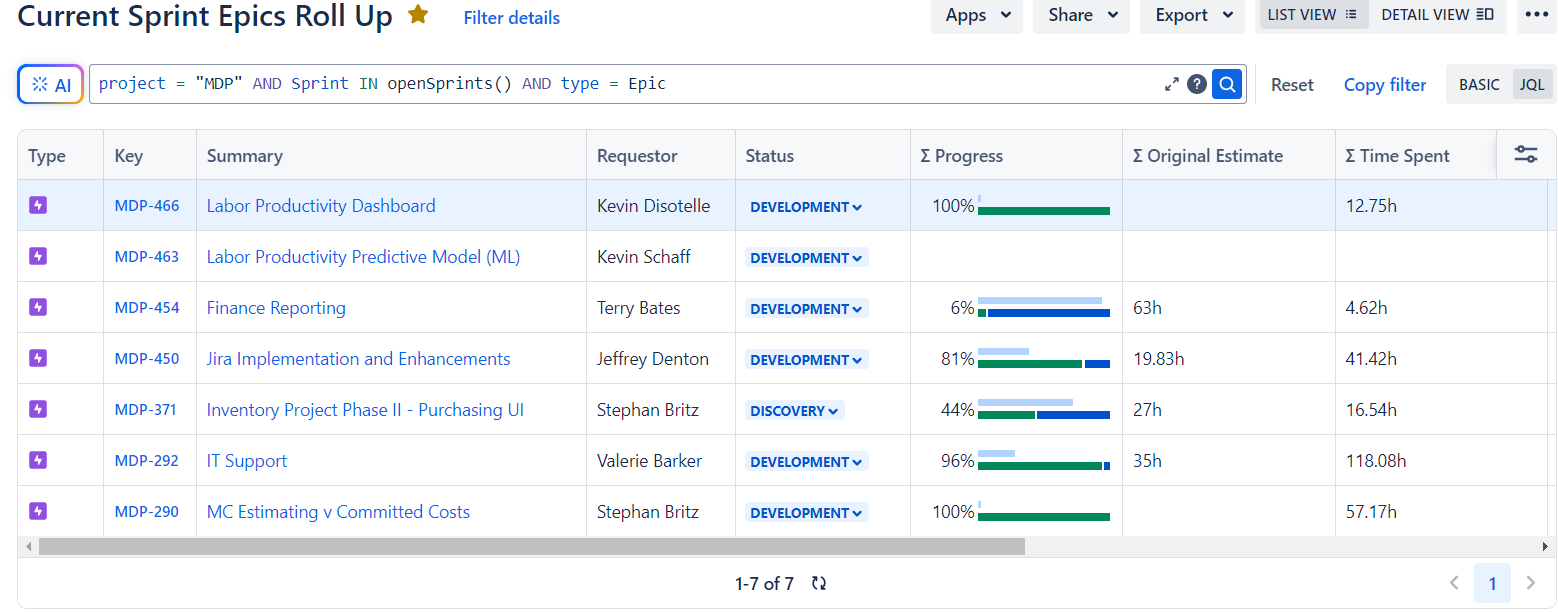The height and width of the screenshot is (613, 1558).
Task: Click the Epic type icon for MDP-466
Action: [37, 205]
